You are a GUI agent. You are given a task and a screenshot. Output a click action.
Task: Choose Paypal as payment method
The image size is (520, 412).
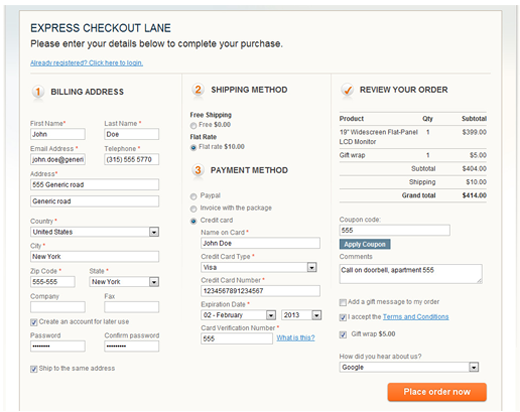click(x=193, y=196)
